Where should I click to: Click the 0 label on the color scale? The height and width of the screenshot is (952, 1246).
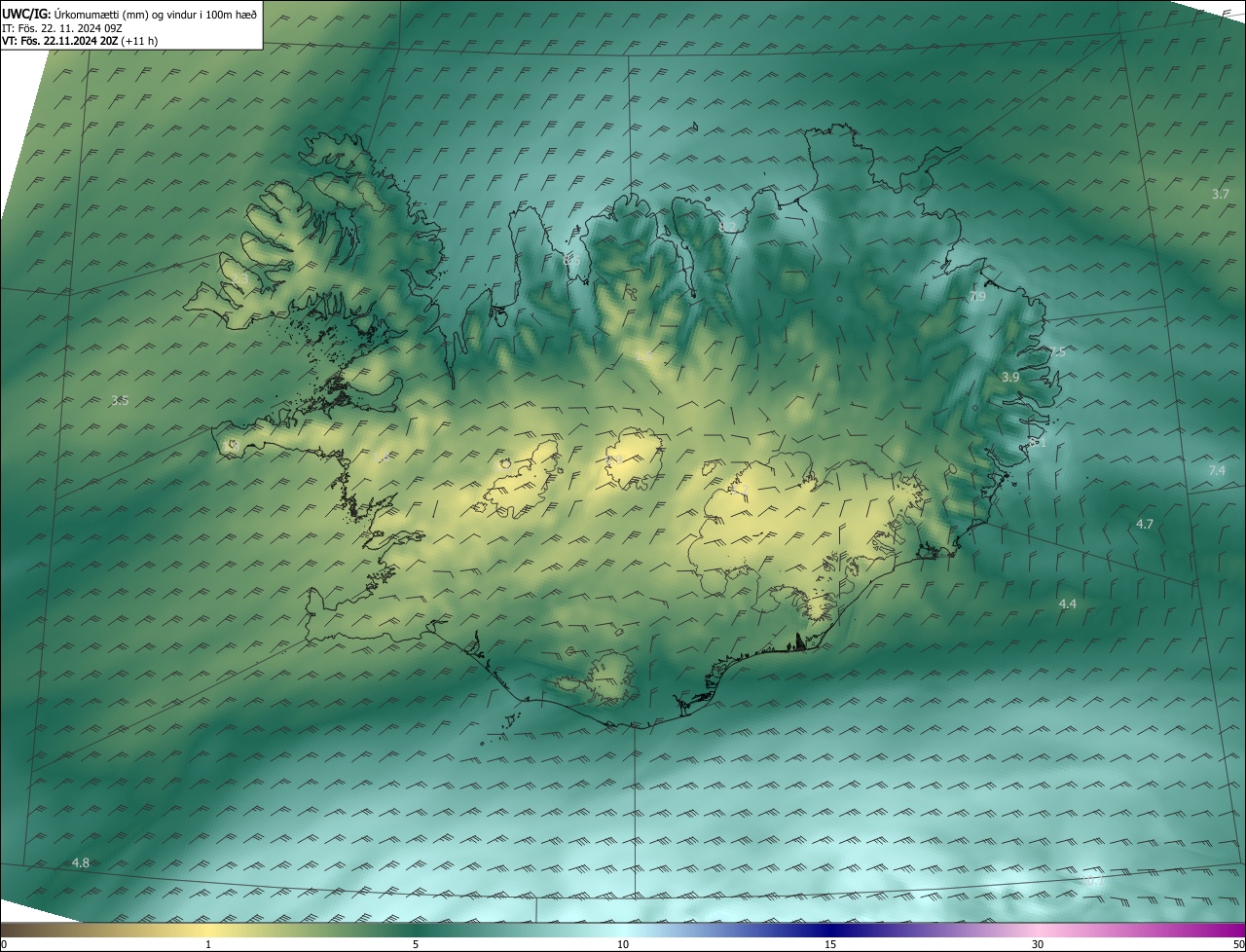click(4, 944)
